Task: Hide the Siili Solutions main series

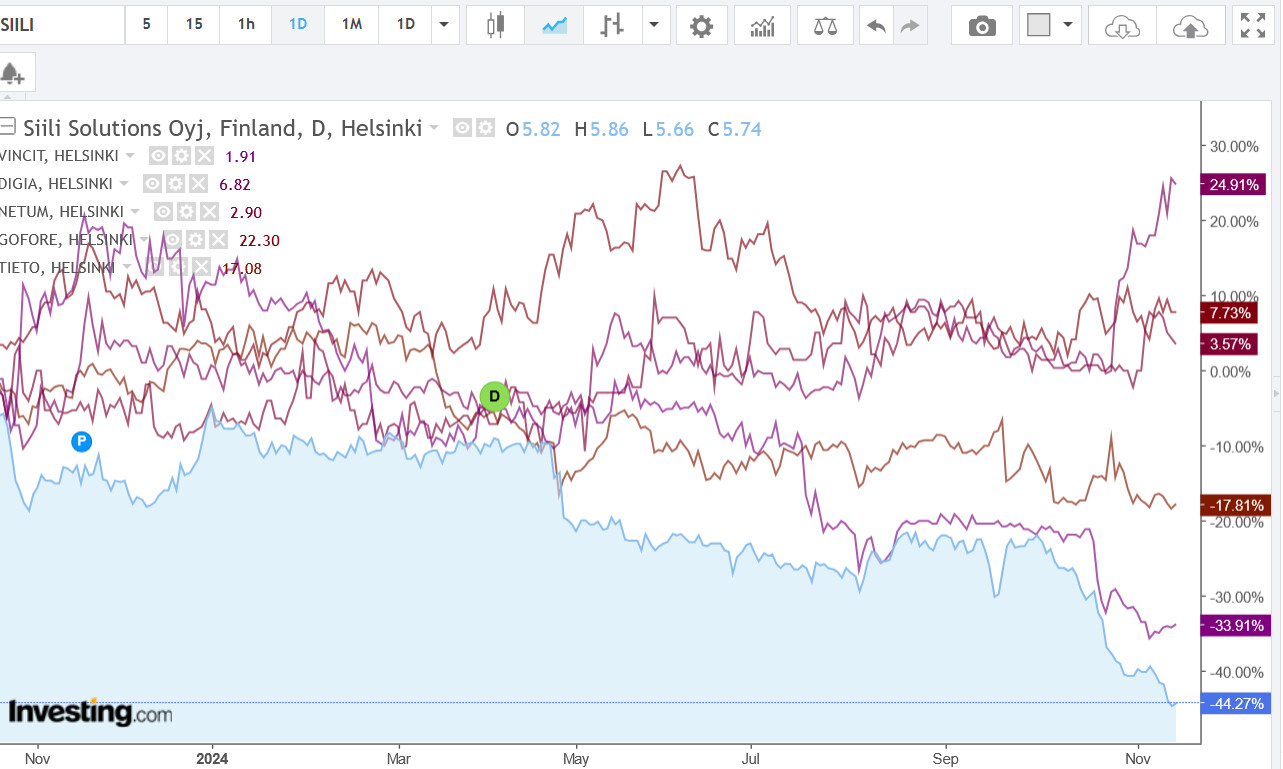Action: point(462,128)
